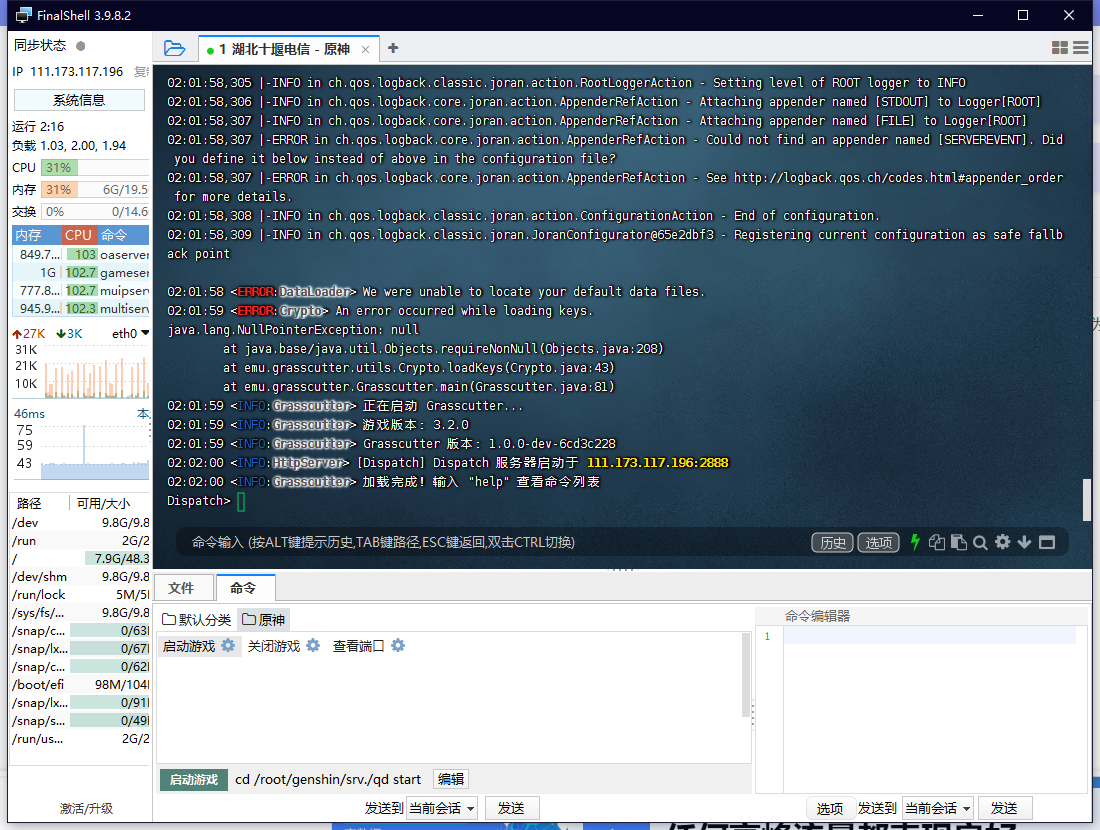Click into line 1 of command editor
The image size is (1100, 830).
pyautogui.click(x=930, y=636)
